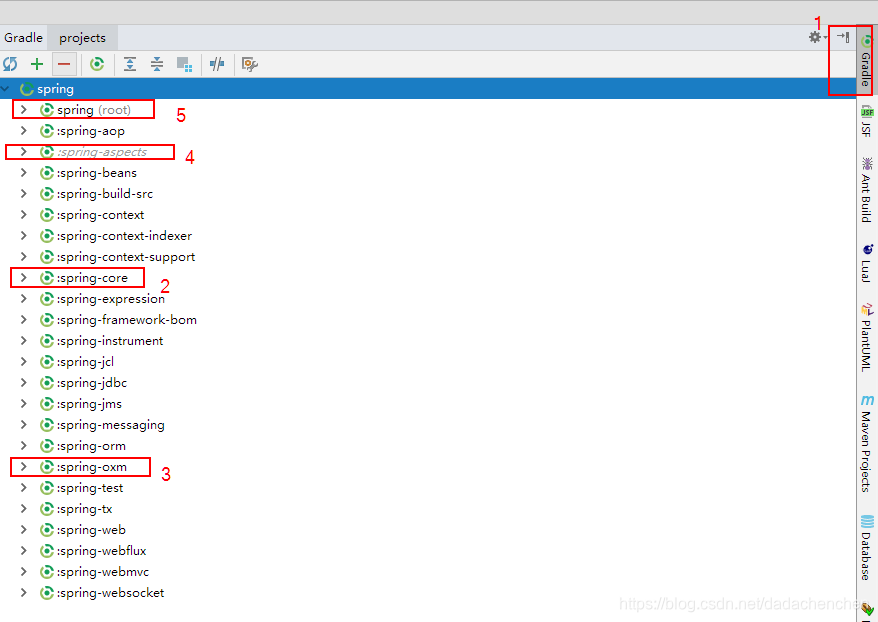Select the Gradle title tab
This screenshot has height=622, width=878.
[x=24, y=38]
